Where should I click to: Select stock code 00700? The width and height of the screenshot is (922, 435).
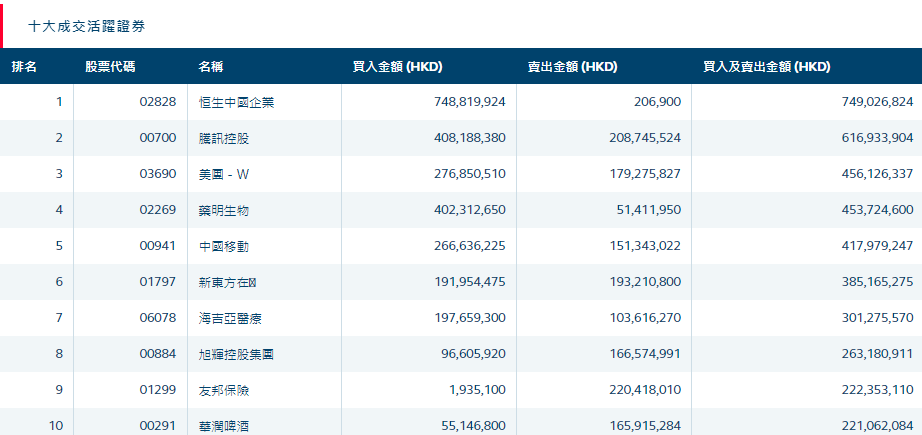point(158,138)
